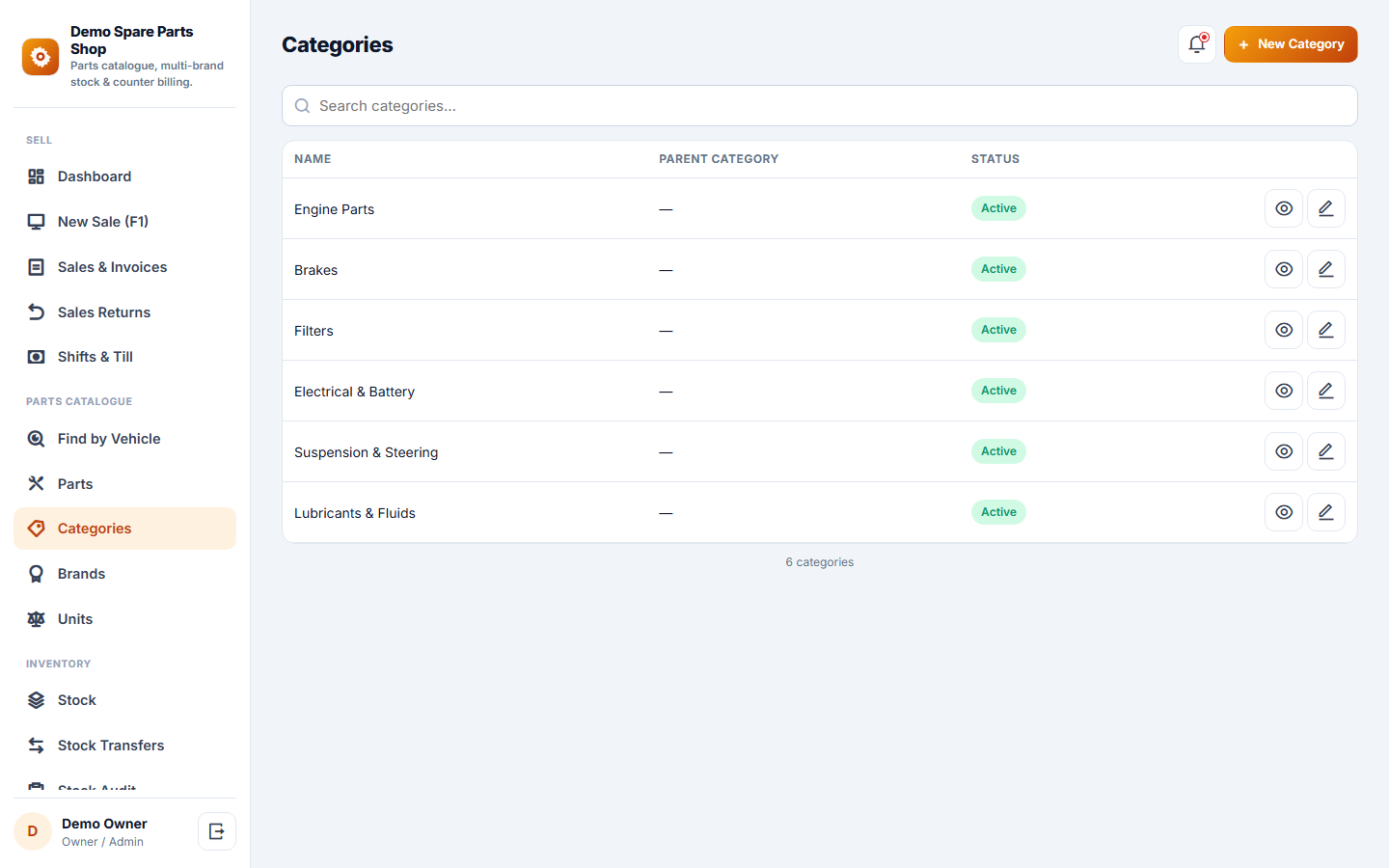The height and width of the screenshot is (868, 1389).
Task: Click the 6 categories count text
Action: click(x=820, y=562)
